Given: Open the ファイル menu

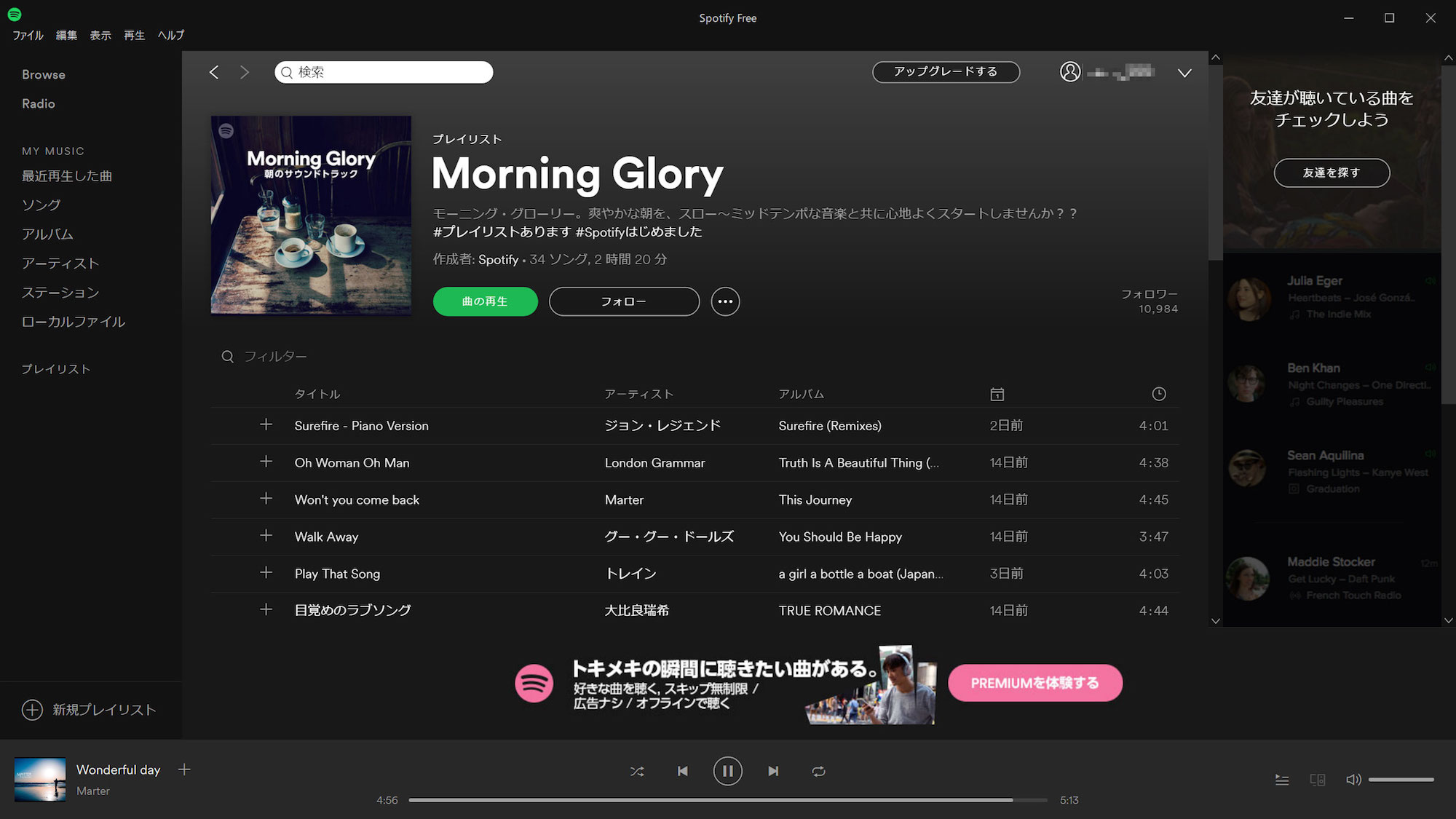Looking at the screenshot, I should [28, 36].
